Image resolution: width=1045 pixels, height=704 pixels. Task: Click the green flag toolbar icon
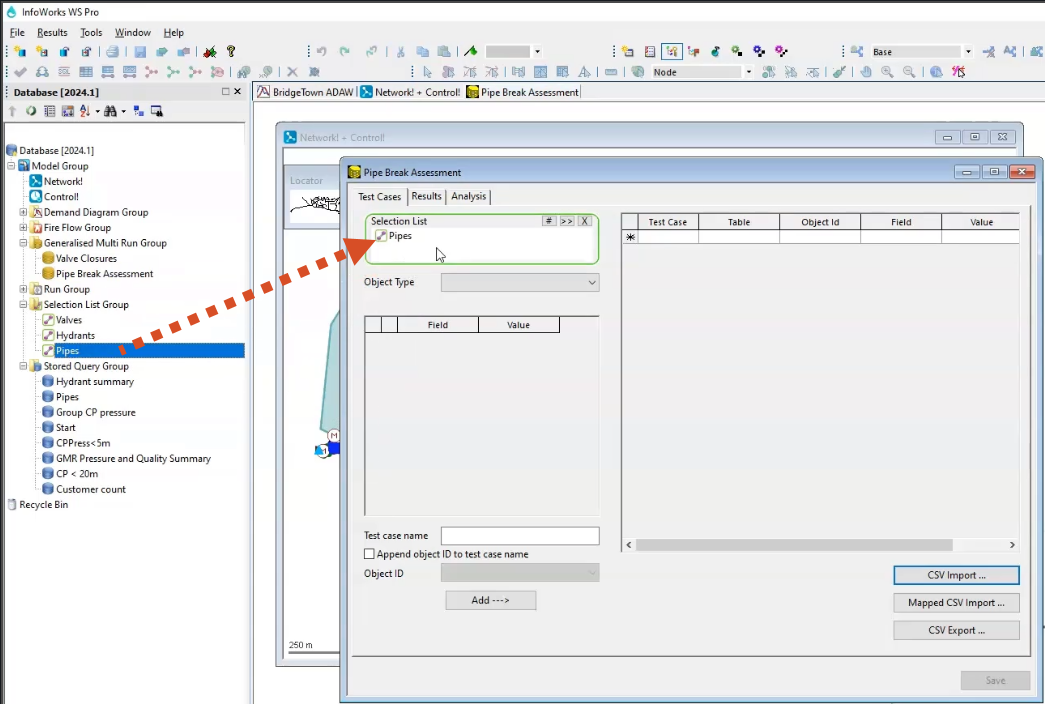click(x=471, y=51)
